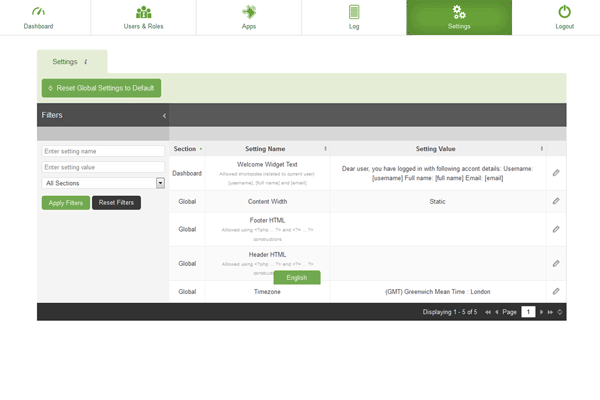Open the Apps section
This screenshot has height=400, width=600.
[x=248, y=17]
